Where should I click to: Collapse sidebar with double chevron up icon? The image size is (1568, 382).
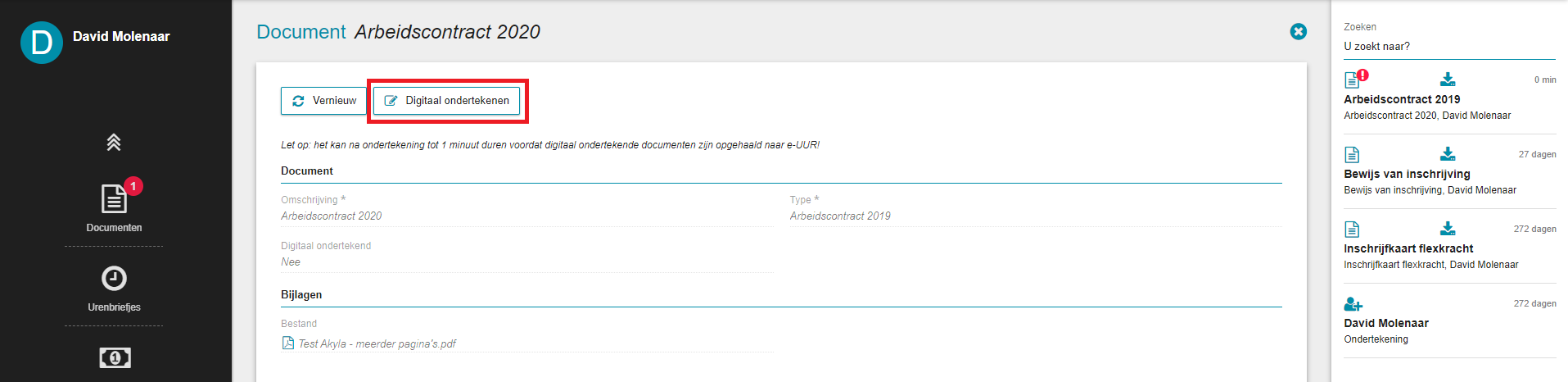(114, 143)
